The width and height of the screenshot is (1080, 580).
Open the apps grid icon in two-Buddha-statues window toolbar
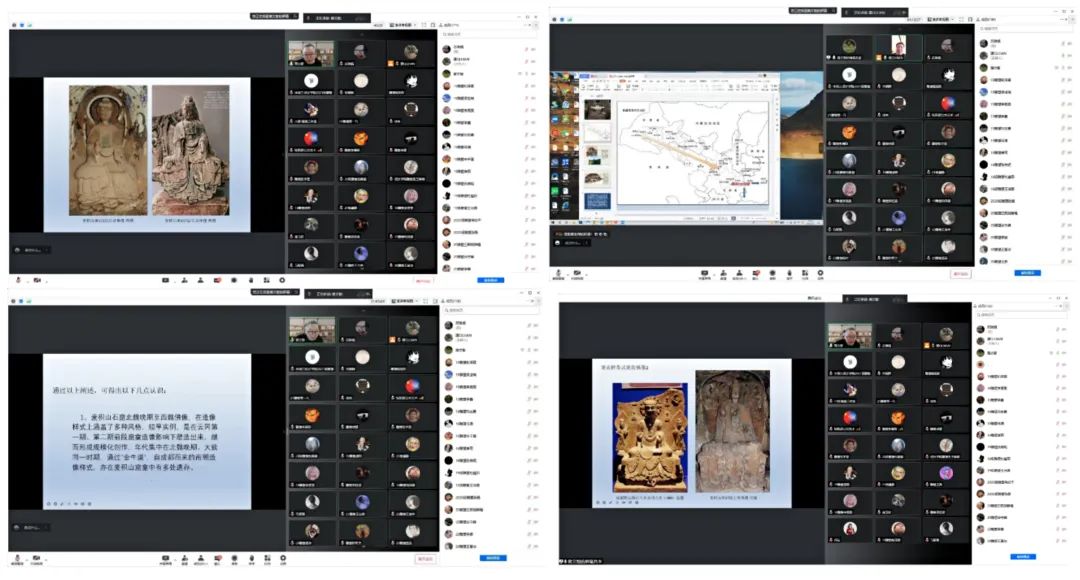pyautogui.click(x=266, y=280)
